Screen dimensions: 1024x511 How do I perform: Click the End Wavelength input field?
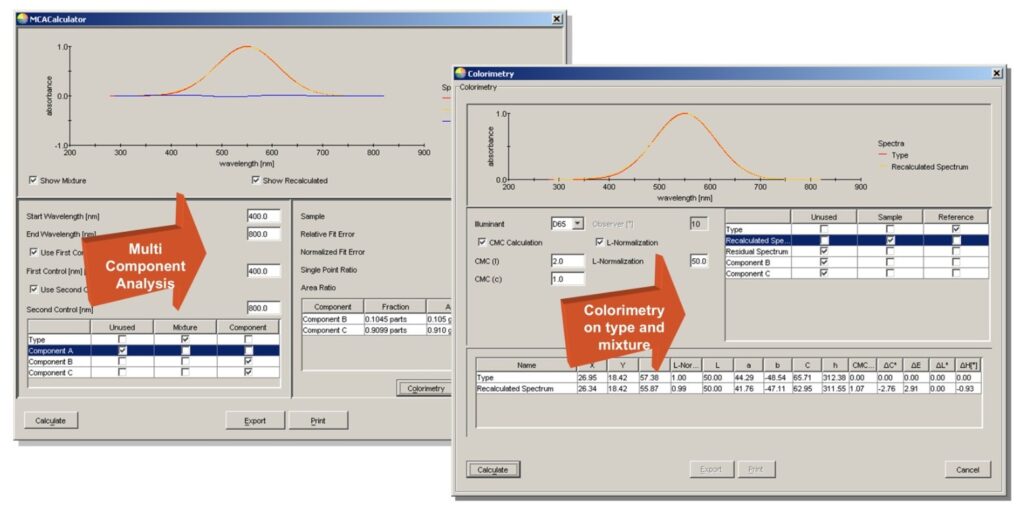[263, 234]
